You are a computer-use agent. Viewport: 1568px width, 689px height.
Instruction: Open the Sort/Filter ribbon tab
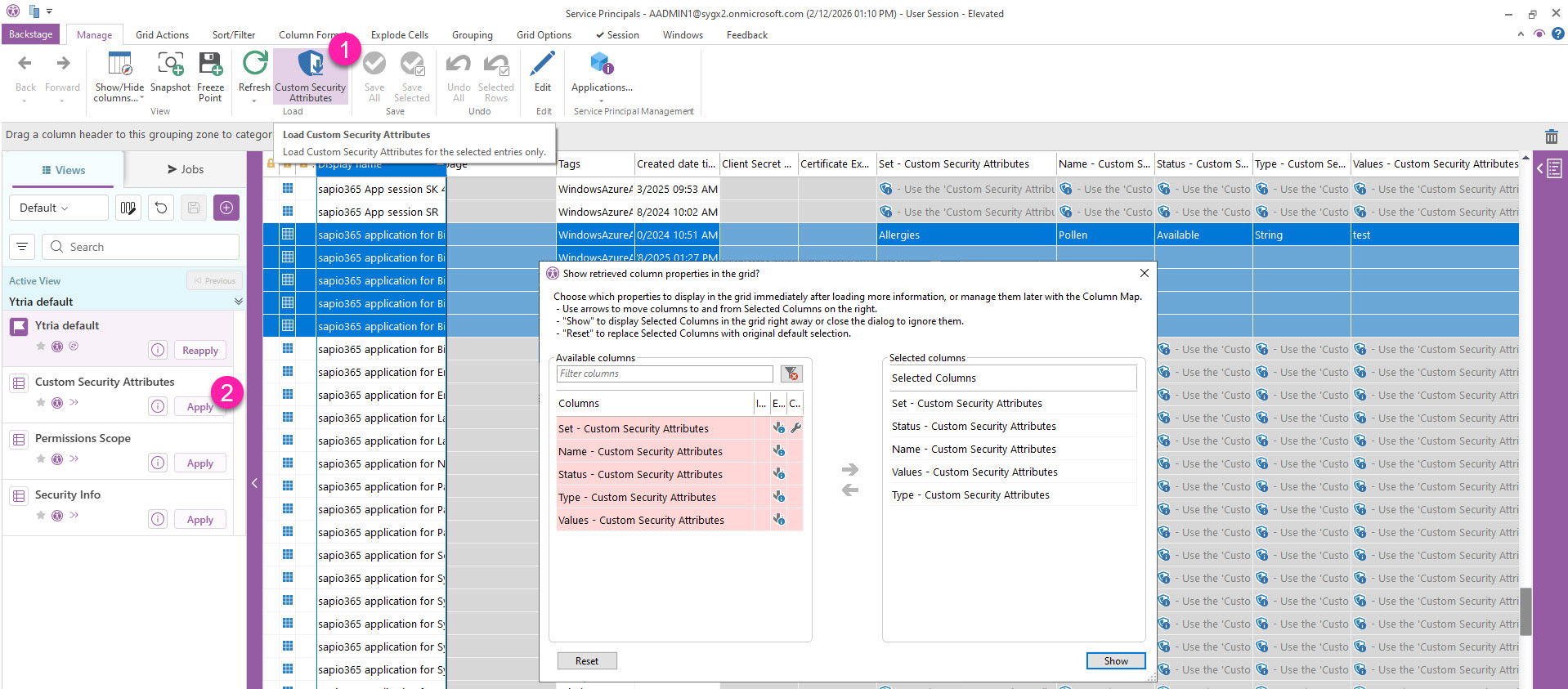[x=234, y=35]
